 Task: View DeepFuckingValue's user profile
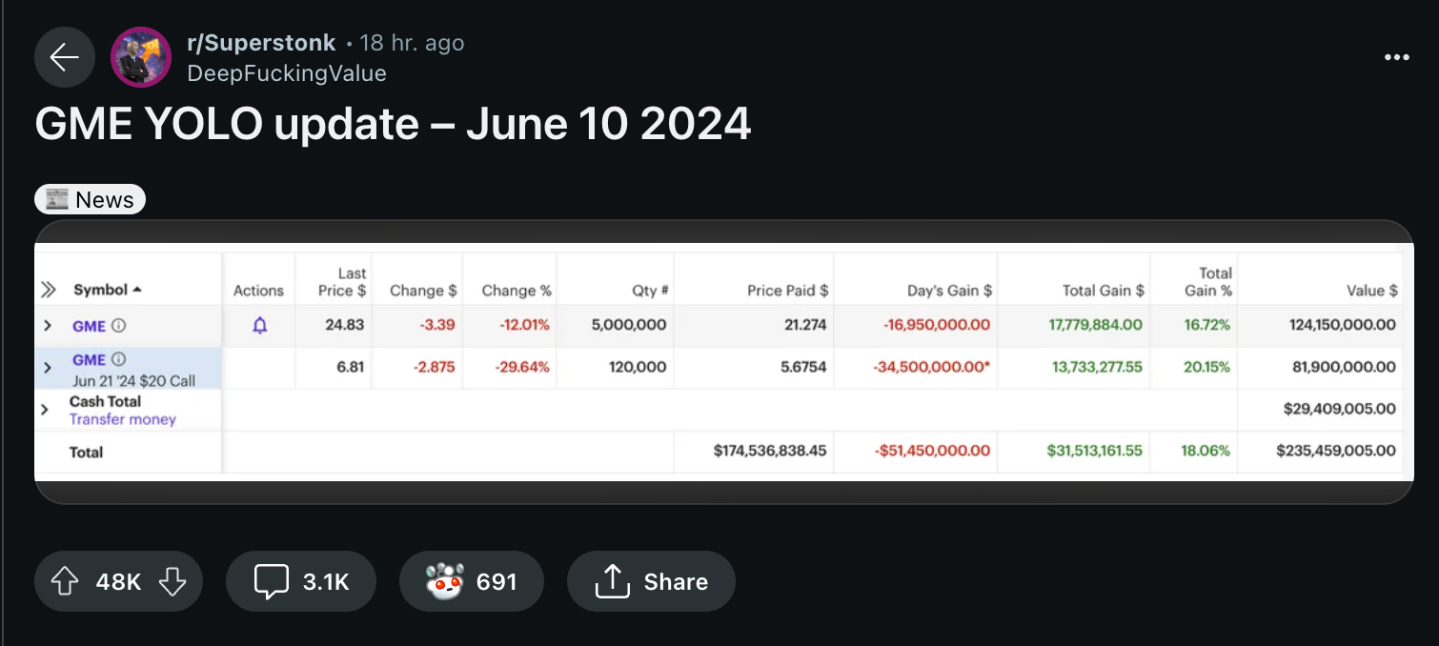[x=286, y=73]
